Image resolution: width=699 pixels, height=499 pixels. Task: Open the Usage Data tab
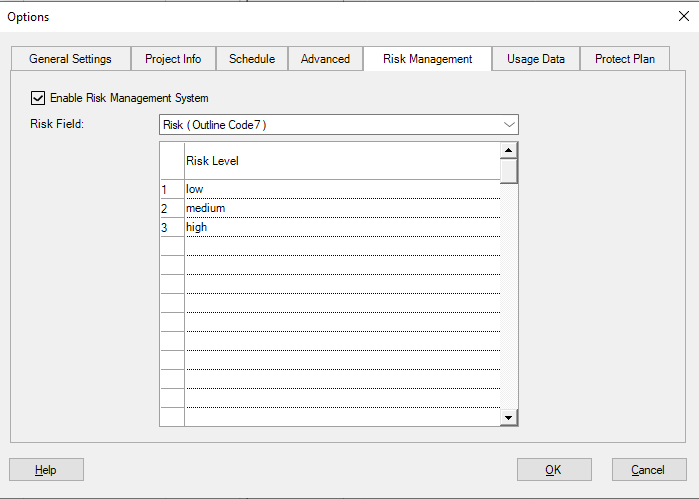pyautogui.click(x=535, y=59)
